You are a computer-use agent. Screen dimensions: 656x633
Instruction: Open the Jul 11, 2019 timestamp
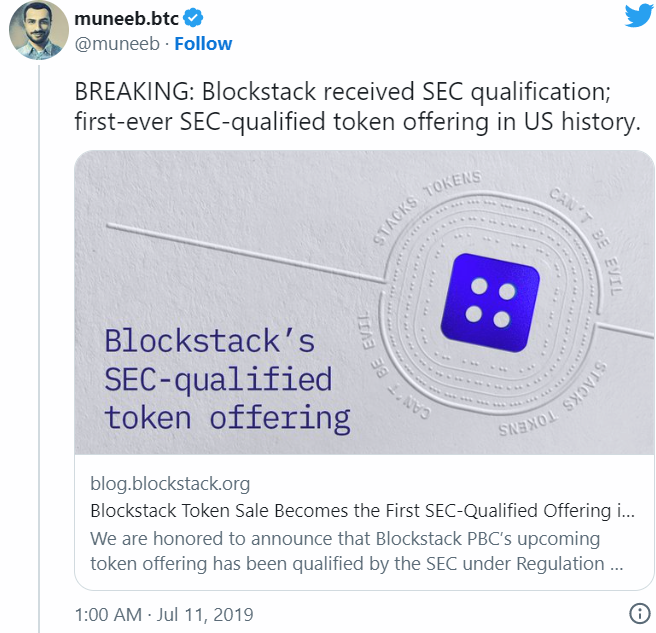(164, 614)
